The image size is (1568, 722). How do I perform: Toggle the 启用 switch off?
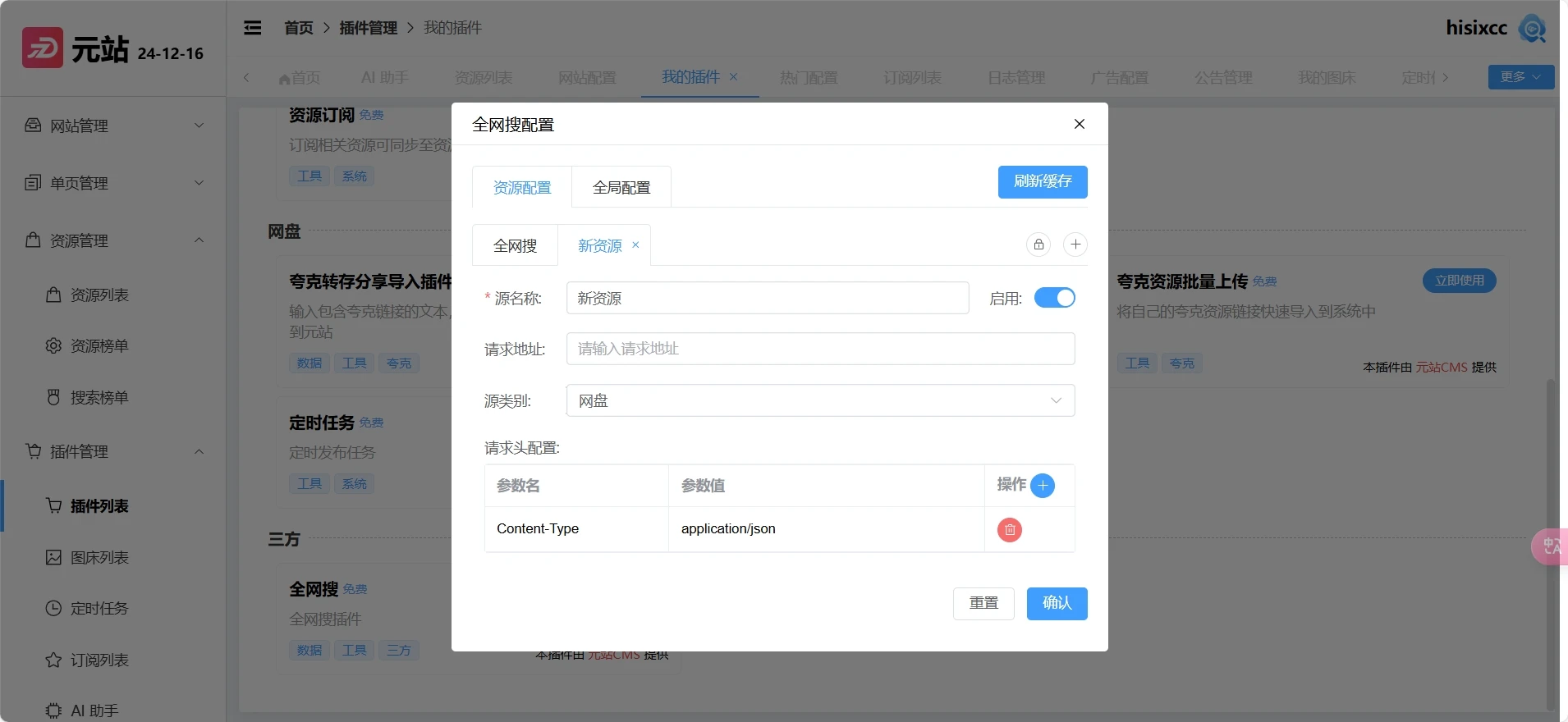click(1054, 298)
